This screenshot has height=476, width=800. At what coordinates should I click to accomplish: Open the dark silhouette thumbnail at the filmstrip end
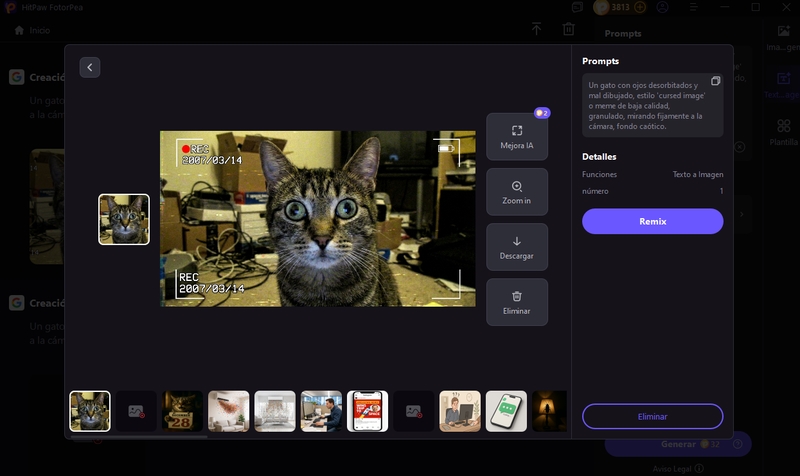[549, 411]
